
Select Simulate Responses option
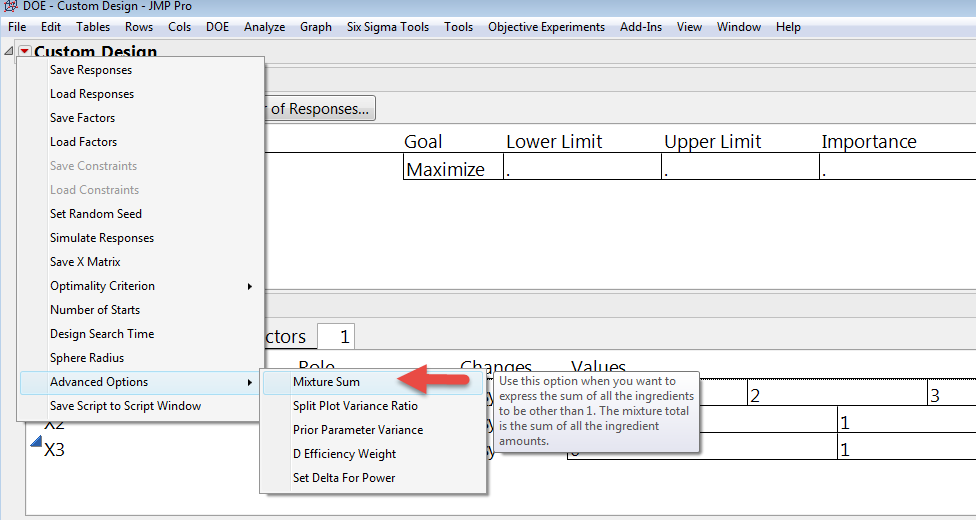[142, 238]
